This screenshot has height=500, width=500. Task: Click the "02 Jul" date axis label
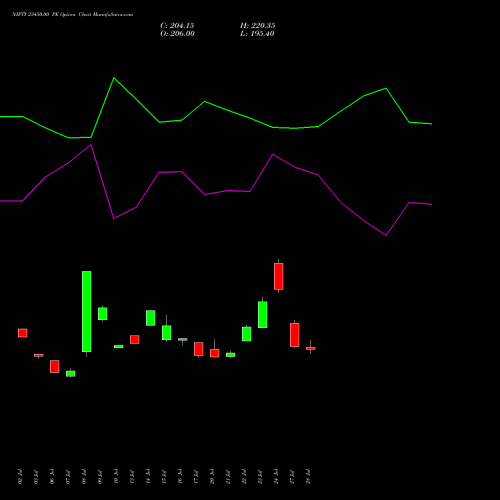pyautogui.click(x=20, y=476)
